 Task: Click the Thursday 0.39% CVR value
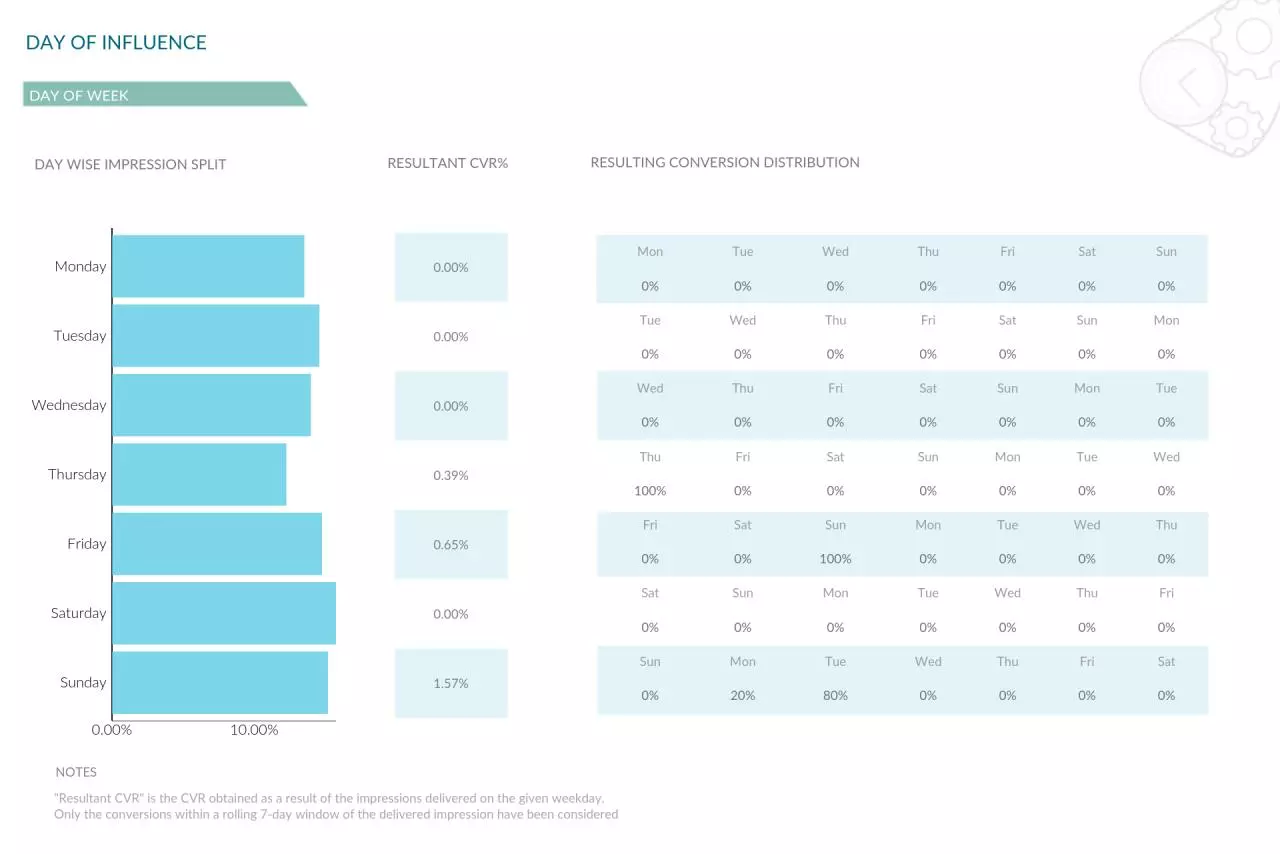[x=451, y=475]
